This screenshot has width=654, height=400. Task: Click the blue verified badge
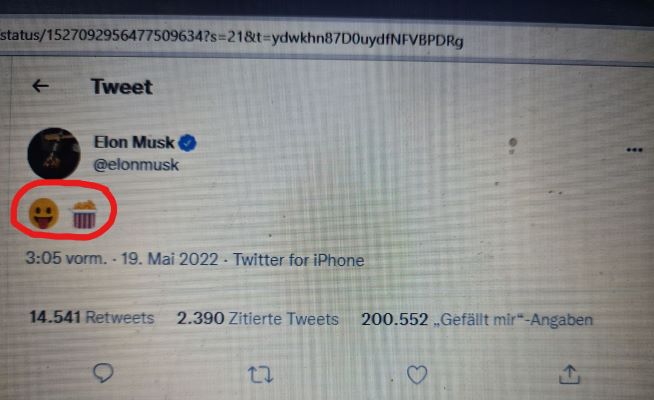coord(188,143)
